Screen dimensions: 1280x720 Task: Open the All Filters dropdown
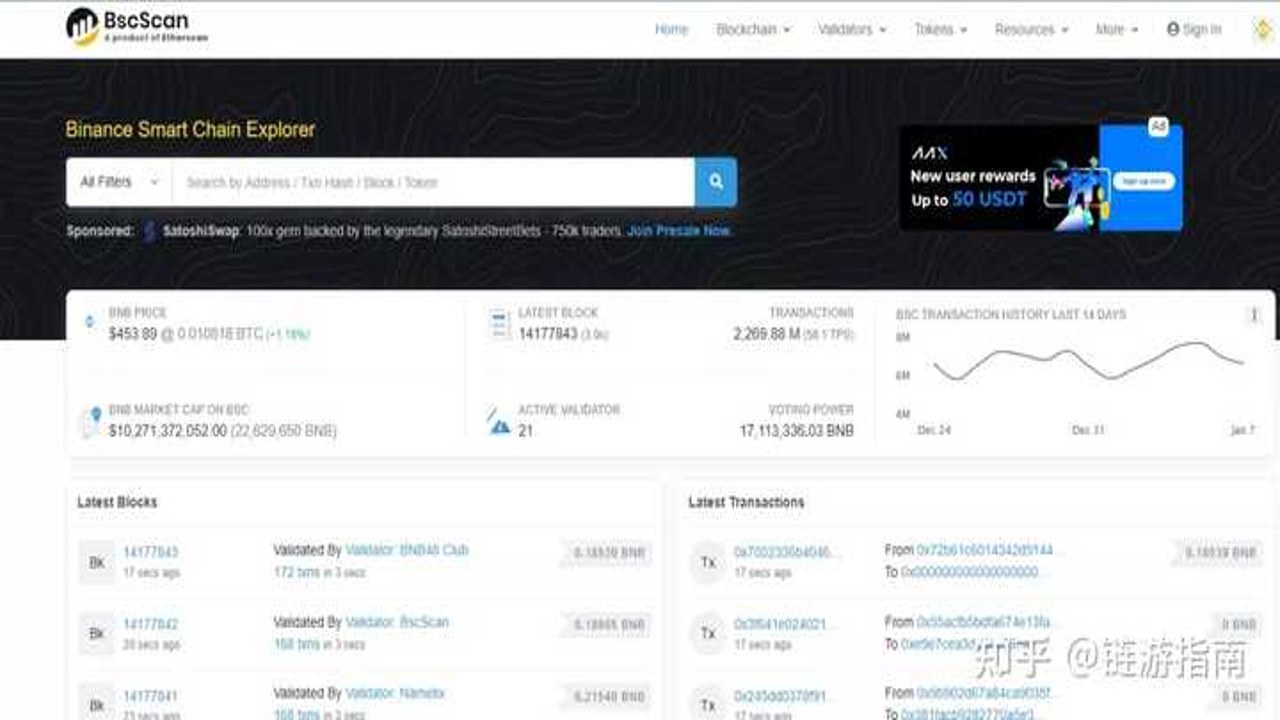[x=120, y=182]
